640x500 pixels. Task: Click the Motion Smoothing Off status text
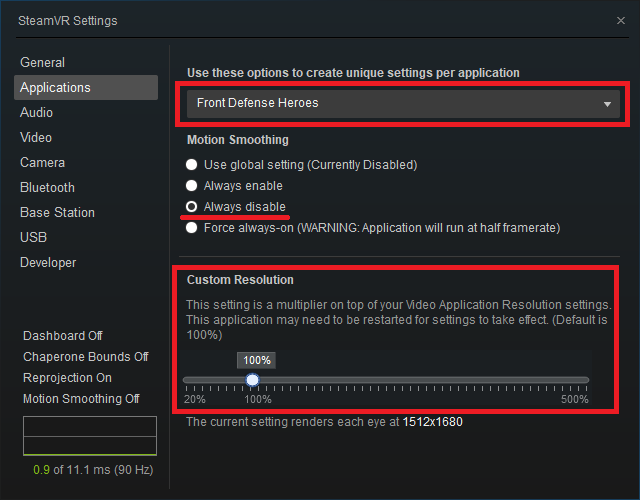(81, 399)
